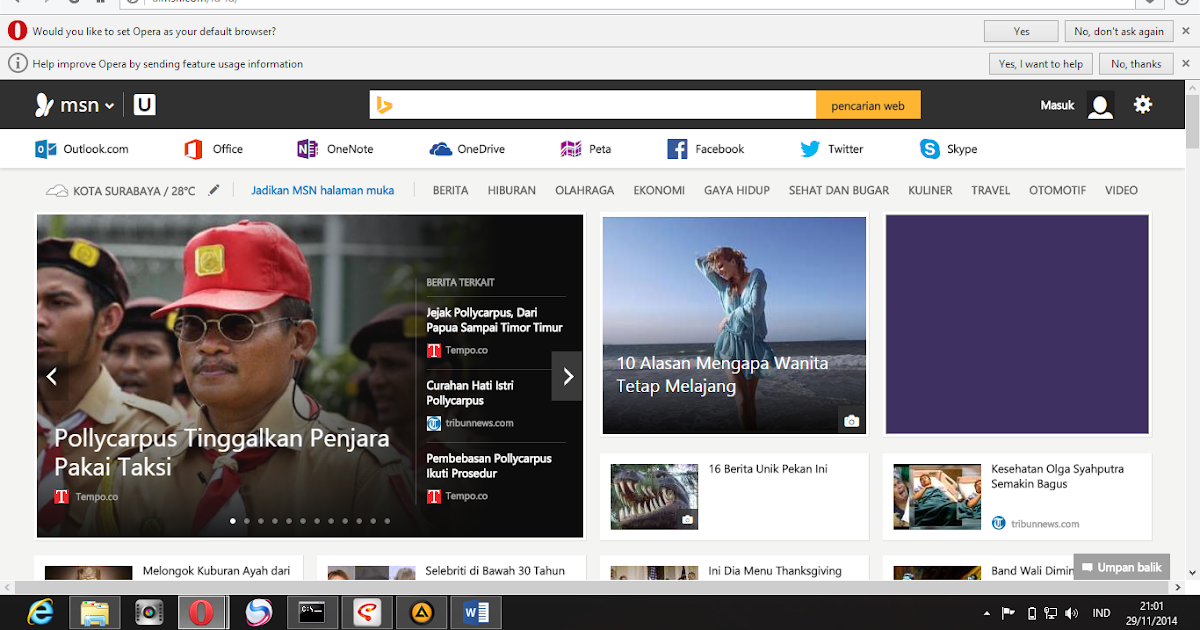Viewport: 1200px width, 630px height.
Task: Open the OLAHRAGA menu item
Action: (585, 190)
